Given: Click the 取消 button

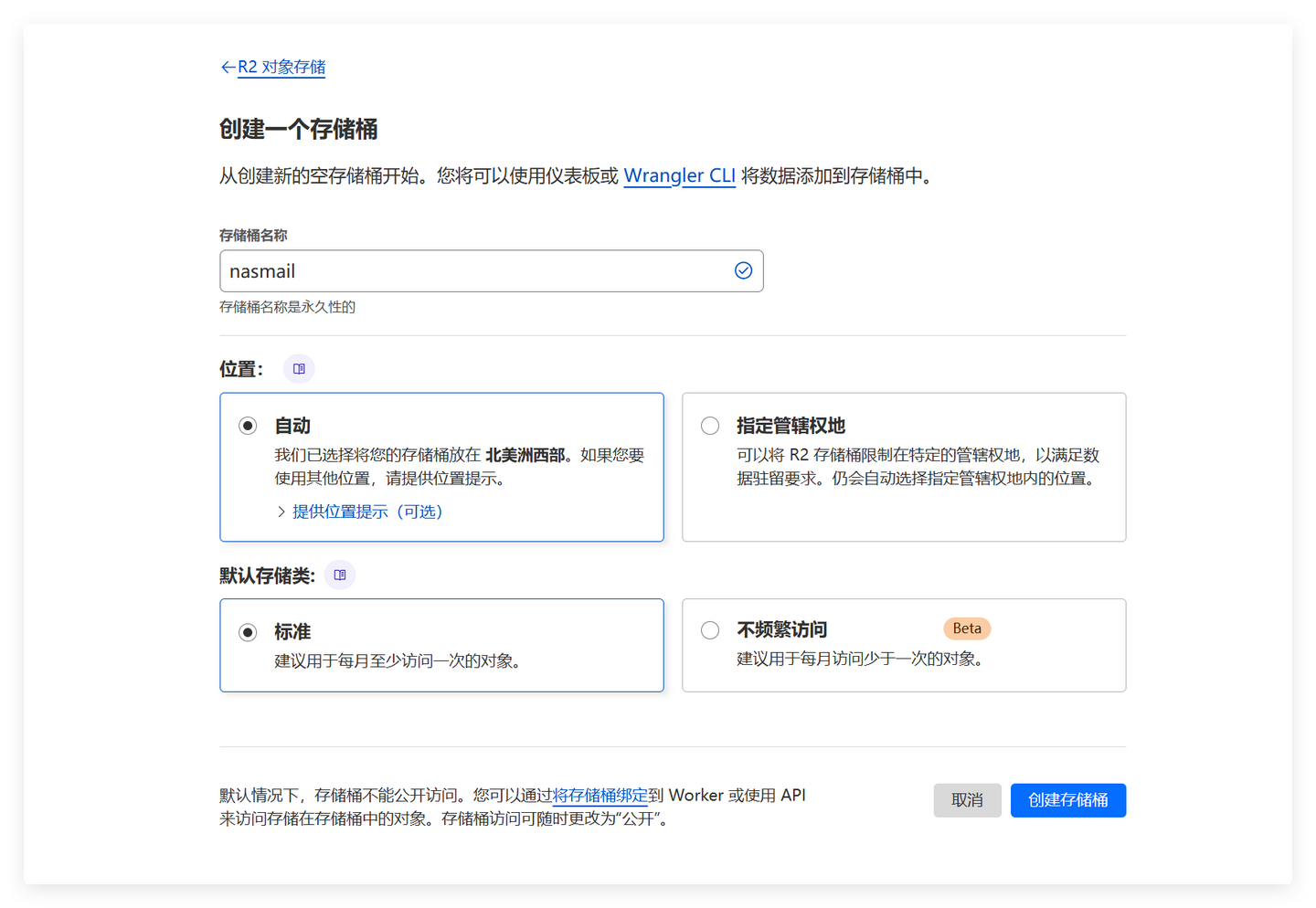Looking at the screenshot, I should (x=968, y=800).
